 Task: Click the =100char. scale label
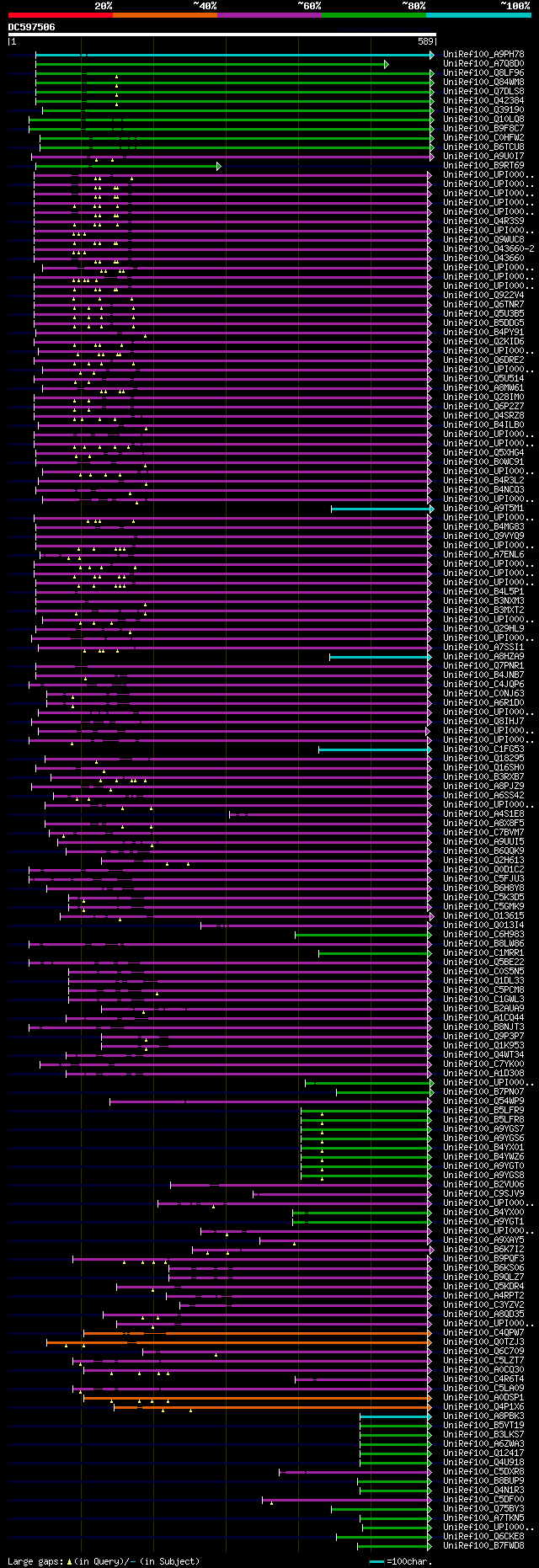[409, 1561]
